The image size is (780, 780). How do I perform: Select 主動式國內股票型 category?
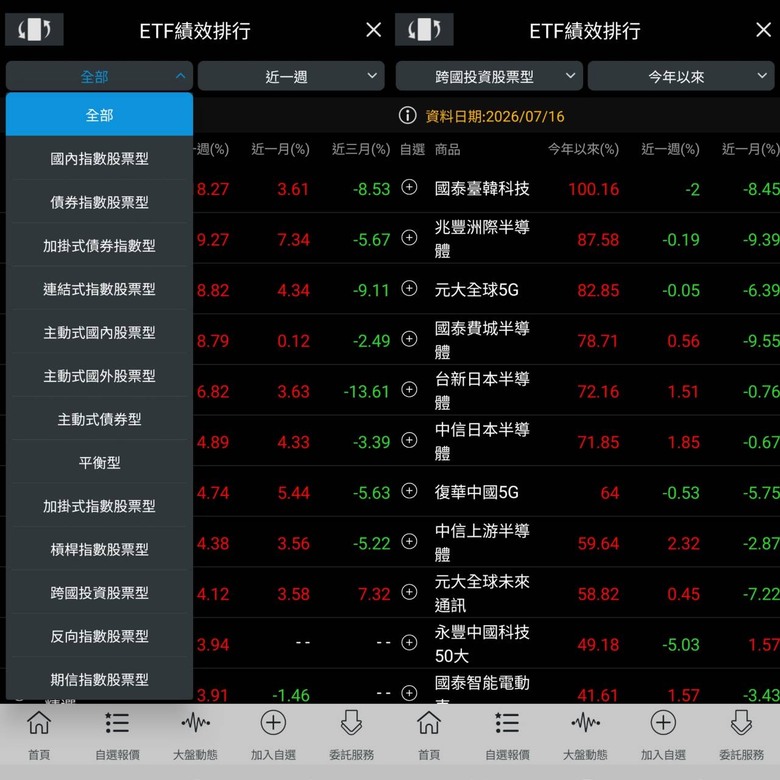[99, 332]
